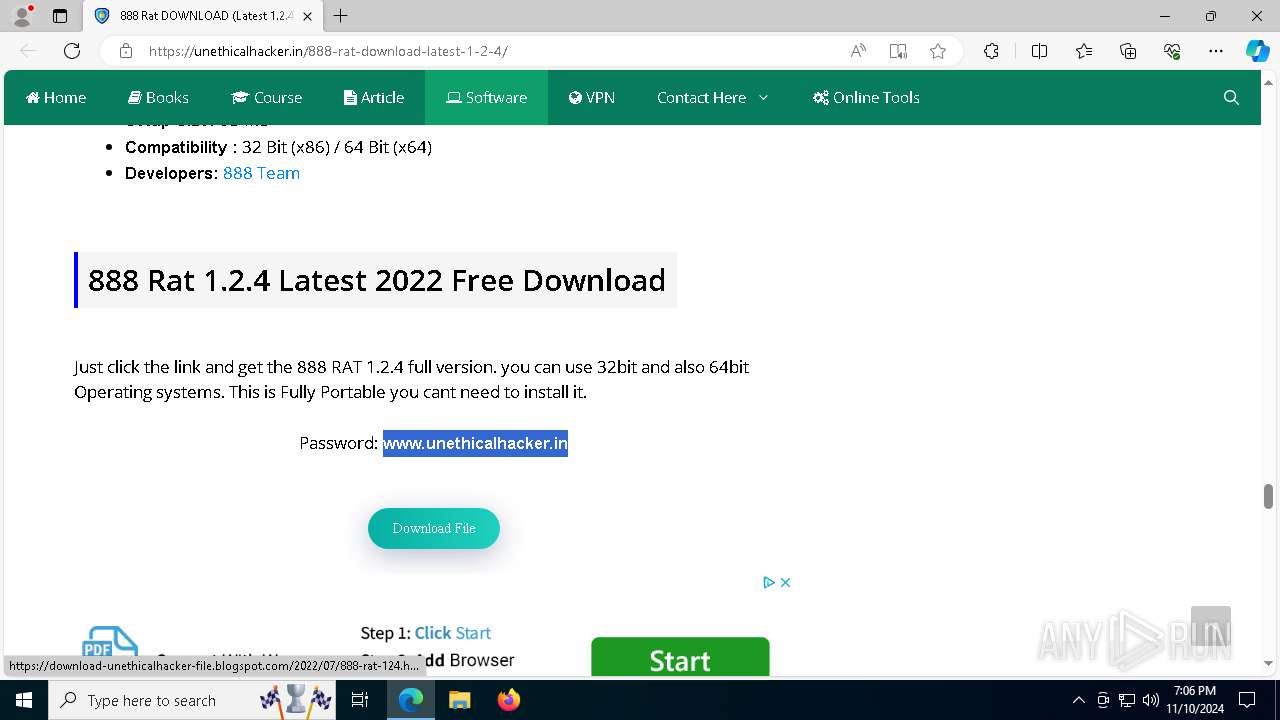Enter Immersive Reader mode
This screenshot has height=720, width=1280.
[898, 51]
